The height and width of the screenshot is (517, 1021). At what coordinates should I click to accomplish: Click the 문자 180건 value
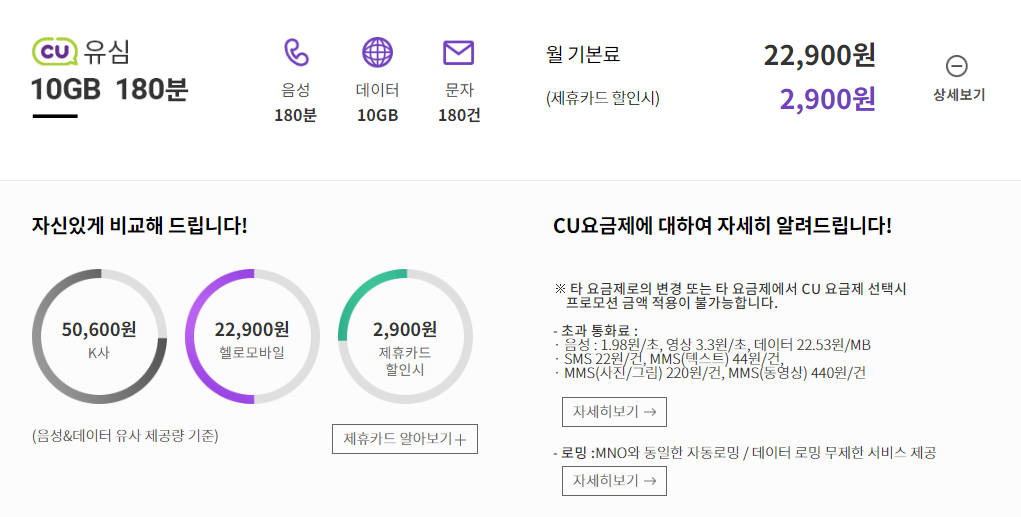point(459,115)
